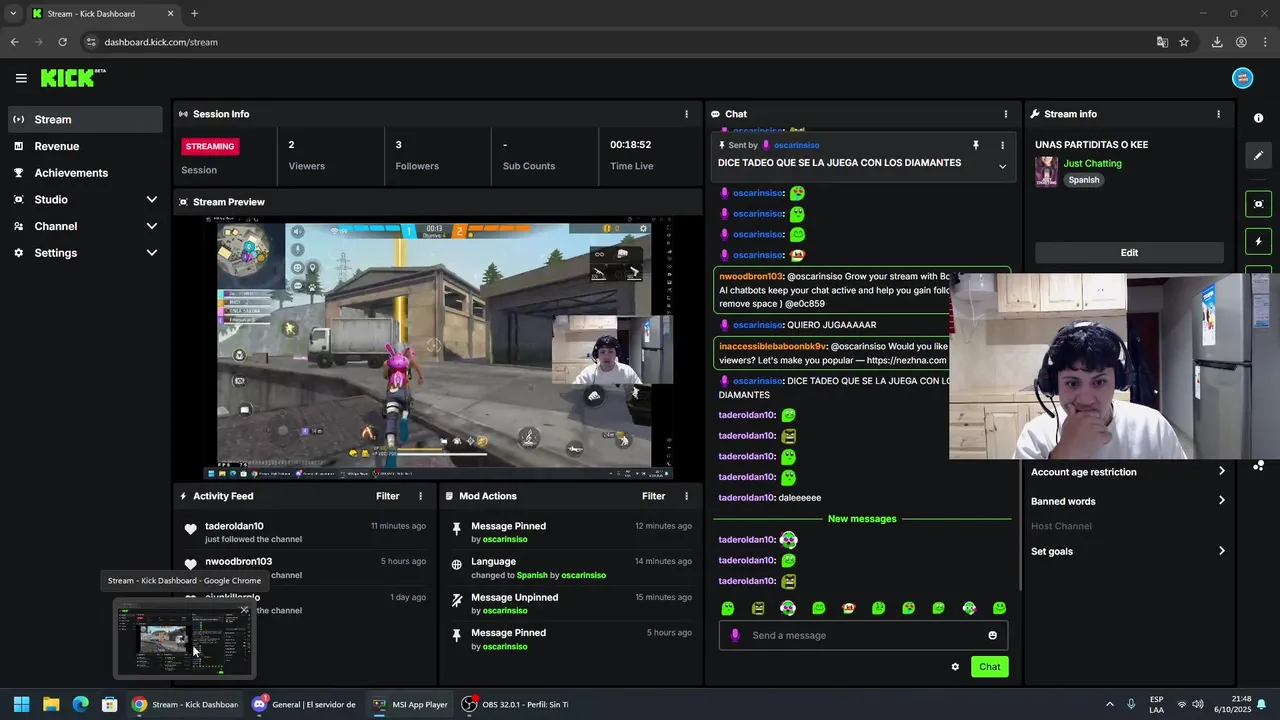Open Chrome downloads icon
Viewport: 1280px width, 720px height.
1217,42
